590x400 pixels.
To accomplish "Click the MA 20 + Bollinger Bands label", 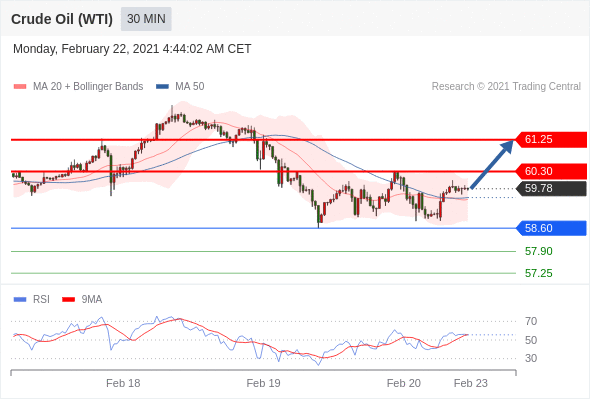I will (88, 87).
